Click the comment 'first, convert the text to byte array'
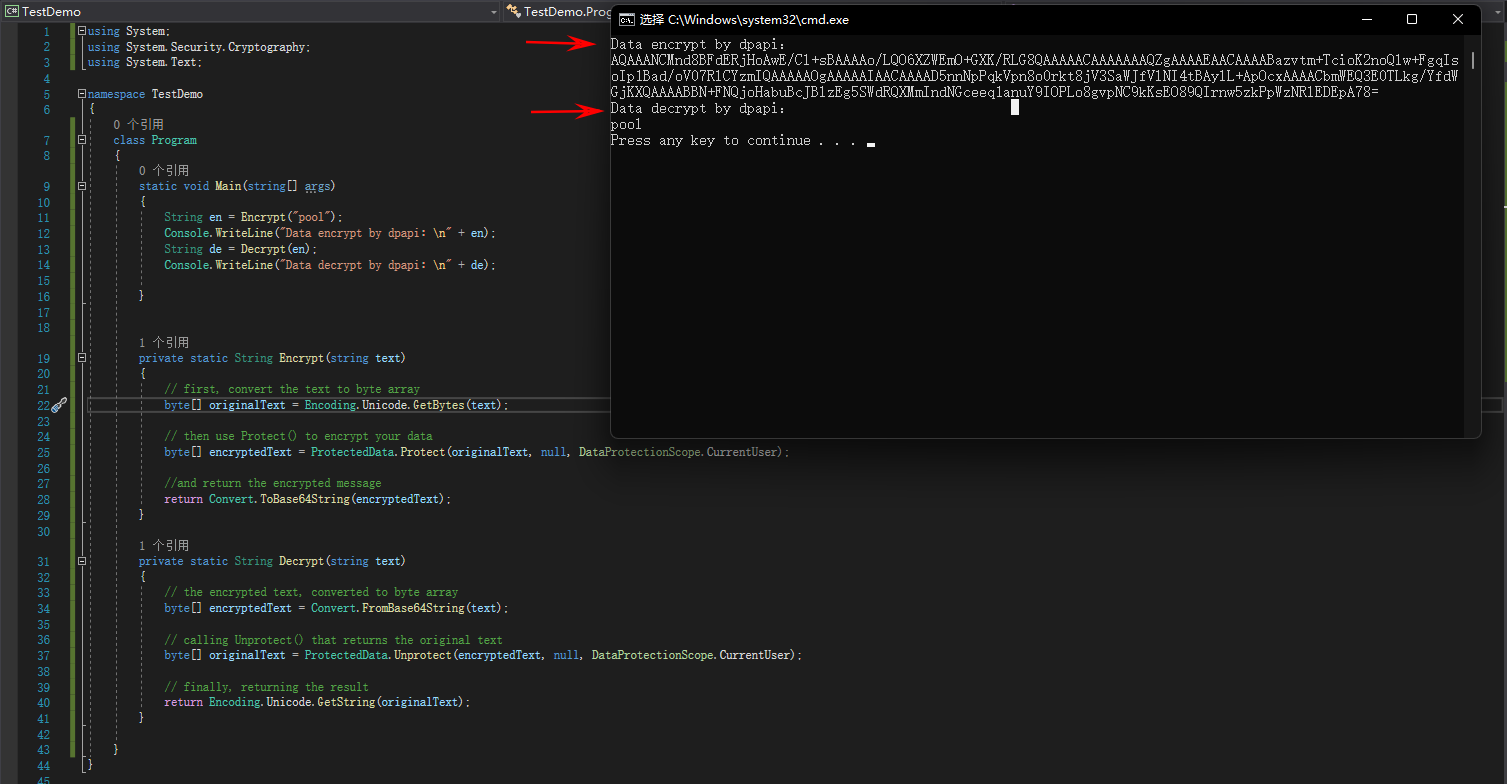 click(292, 389)
